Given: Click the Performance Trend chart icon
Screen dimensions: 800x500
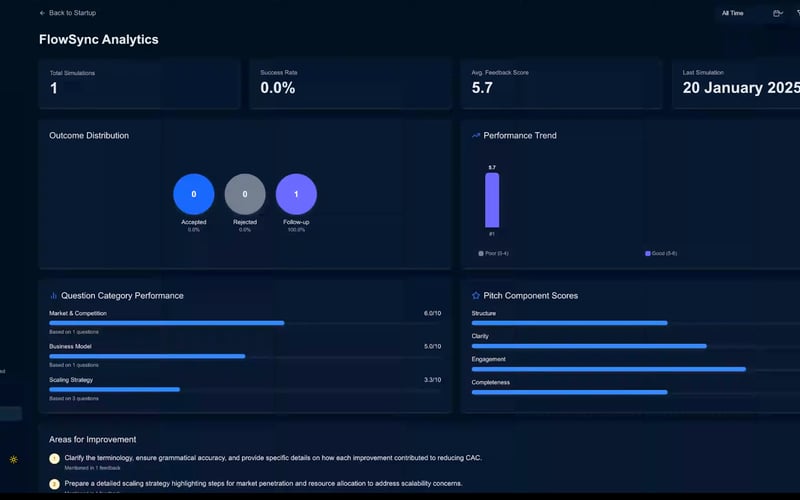Looking at the screenshot, I should point(476,135).
